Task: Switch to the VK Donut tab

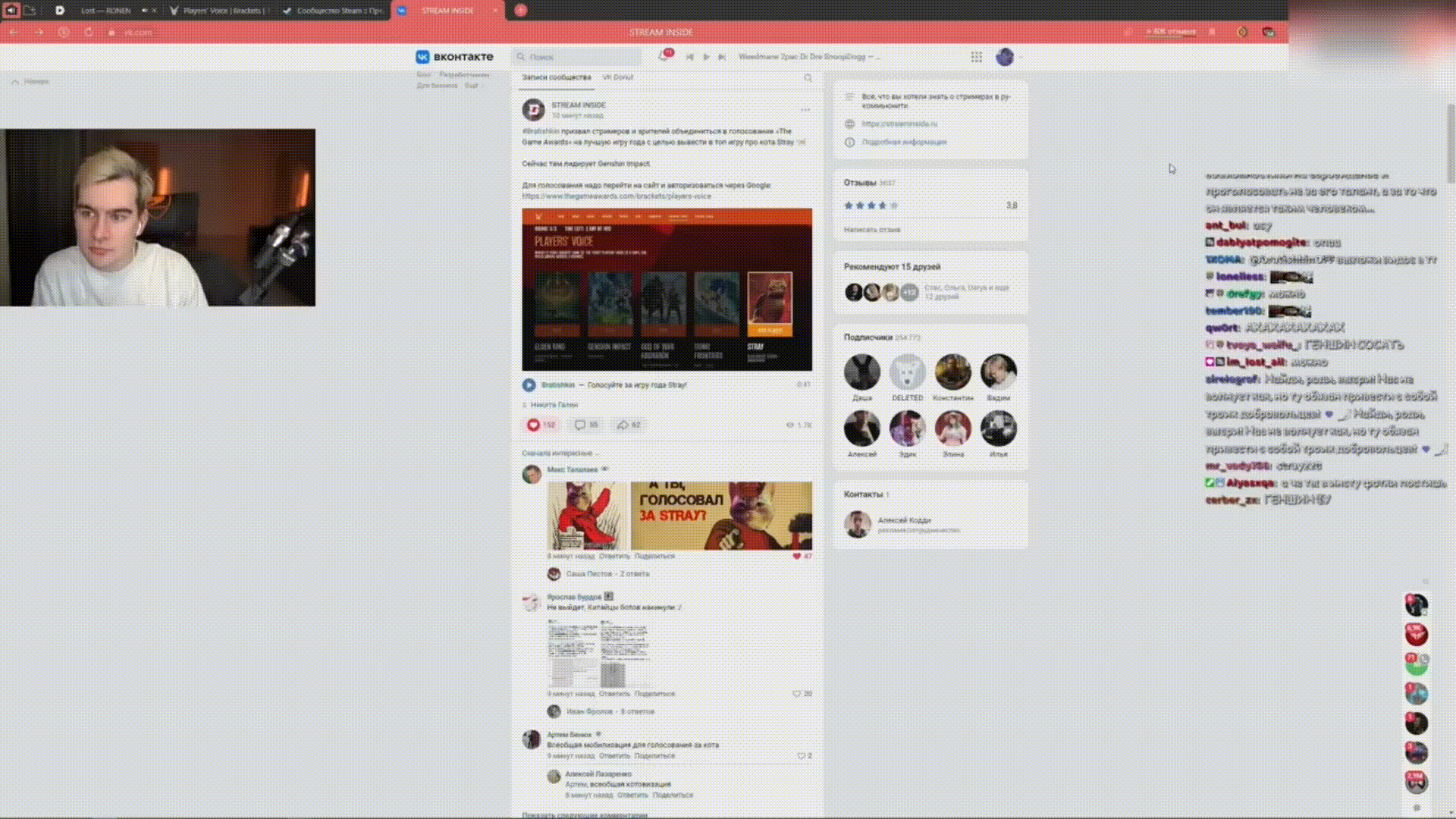Action: click(x=617, y=77)
